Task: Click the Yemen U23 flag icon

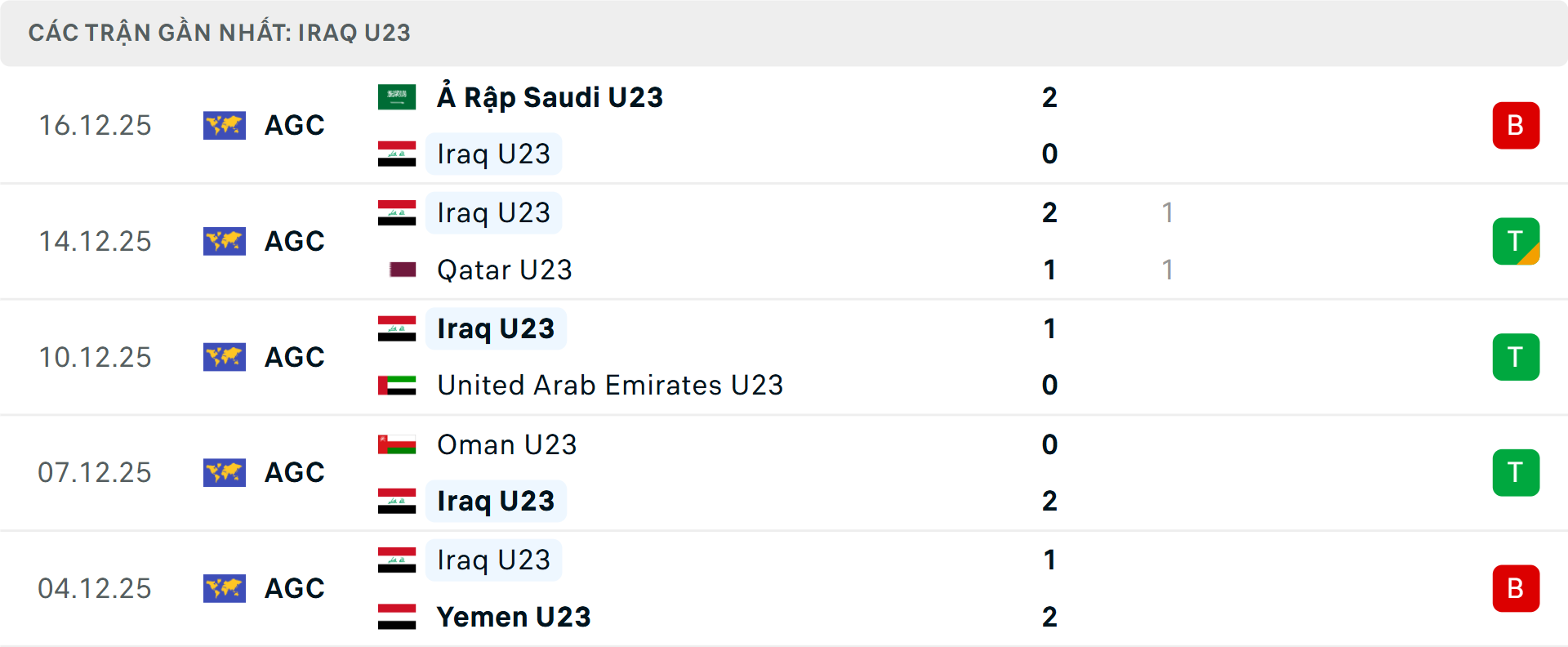Action: 396,617
